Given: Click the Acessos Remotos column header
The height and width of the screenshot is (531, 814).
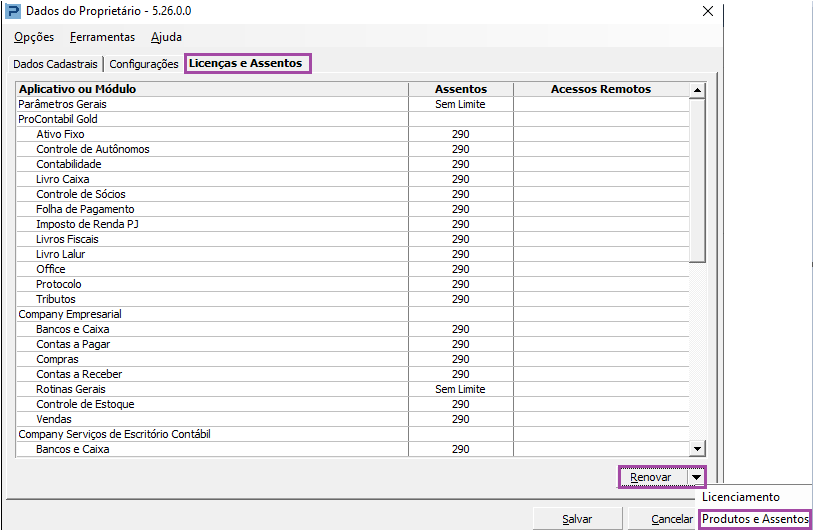Looking at the screenshot, I should (601, 89).
